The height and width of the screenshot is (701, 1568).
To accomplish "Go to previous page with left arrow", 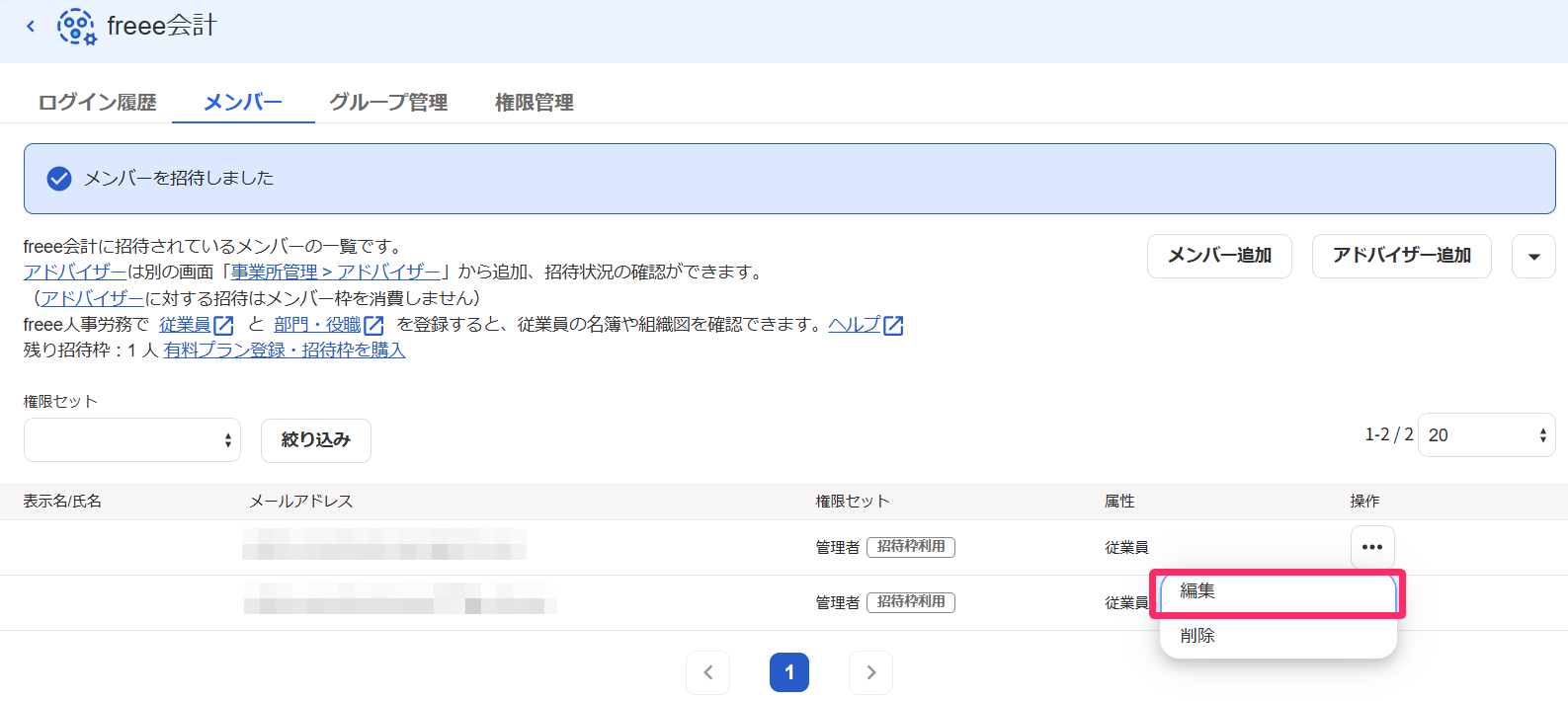I will (x=707, y=672).
